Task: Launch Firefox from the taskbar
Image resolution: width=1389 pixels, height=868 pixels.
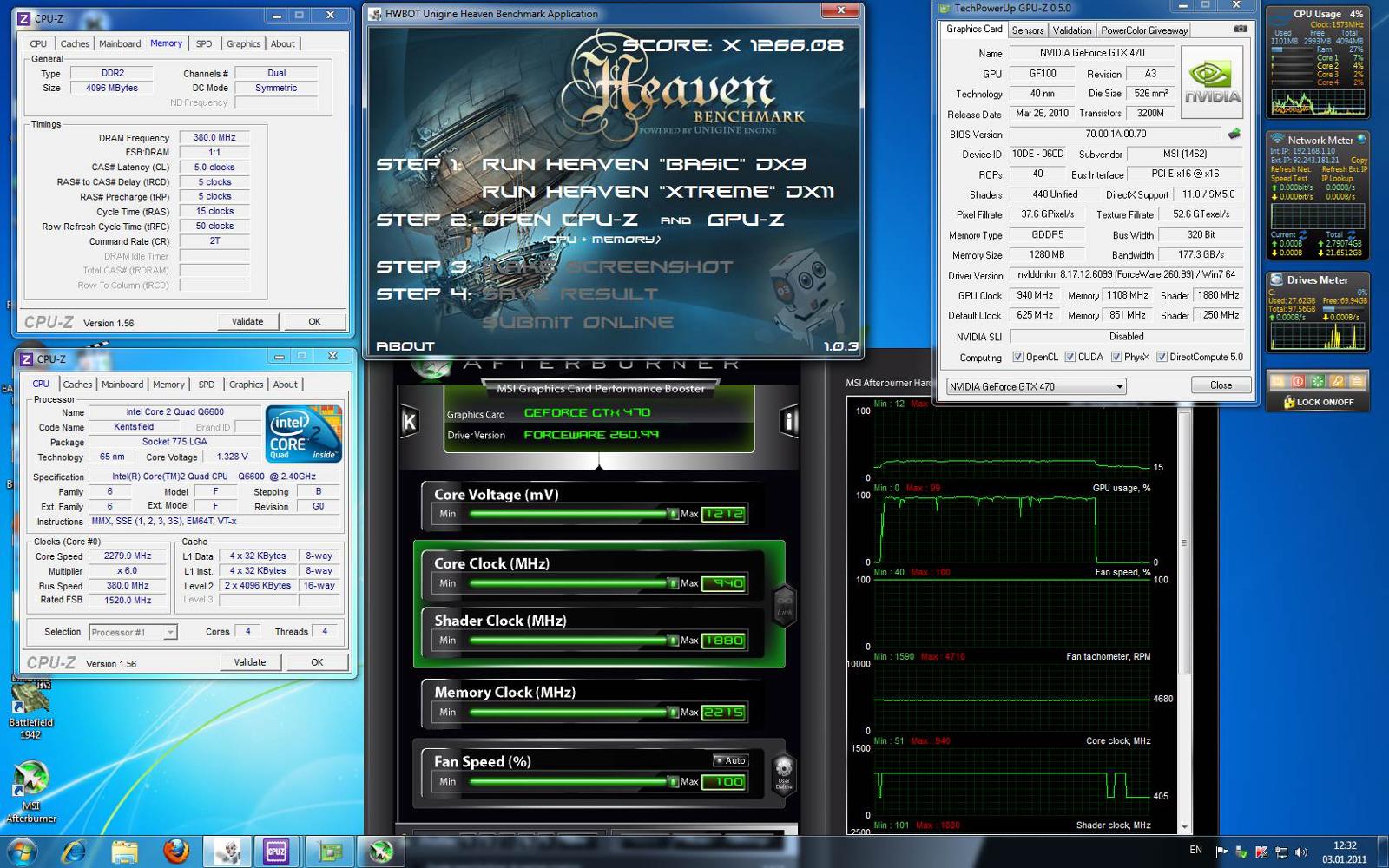Action: (x=176, y=852)
